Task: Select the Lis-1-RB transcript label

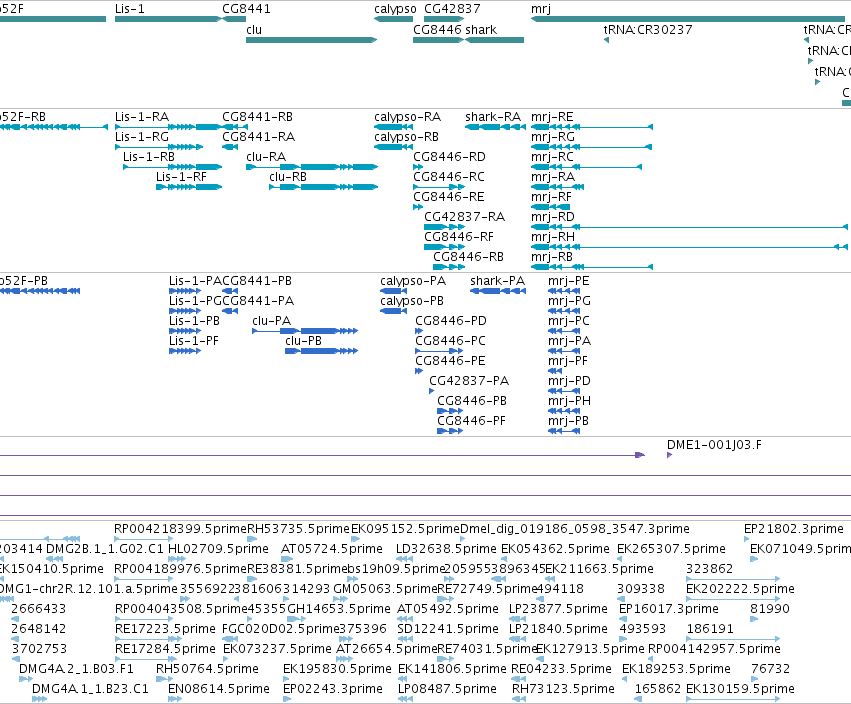Action: point(149,157)
